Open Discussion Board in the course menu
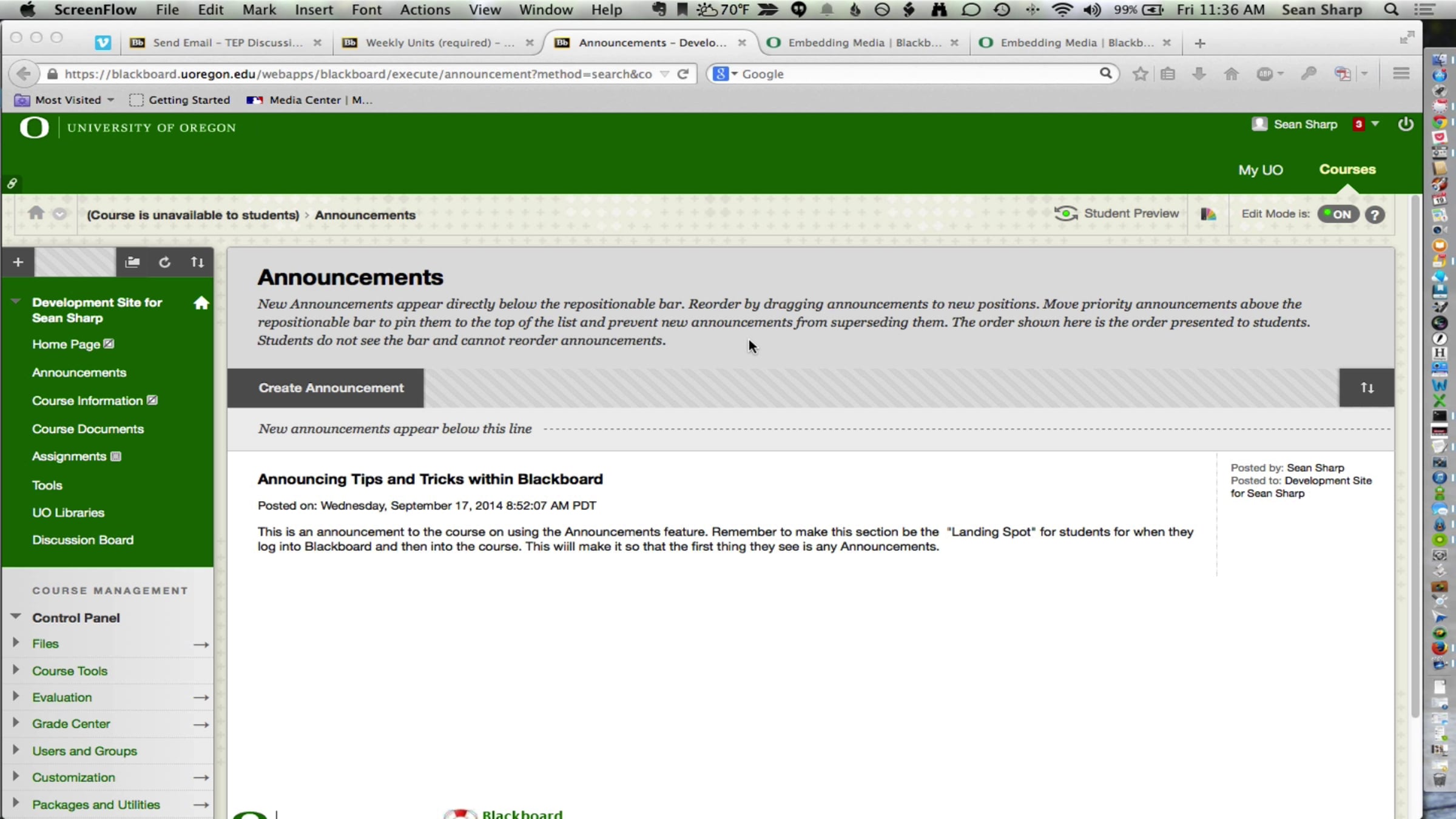 (83, 540)
